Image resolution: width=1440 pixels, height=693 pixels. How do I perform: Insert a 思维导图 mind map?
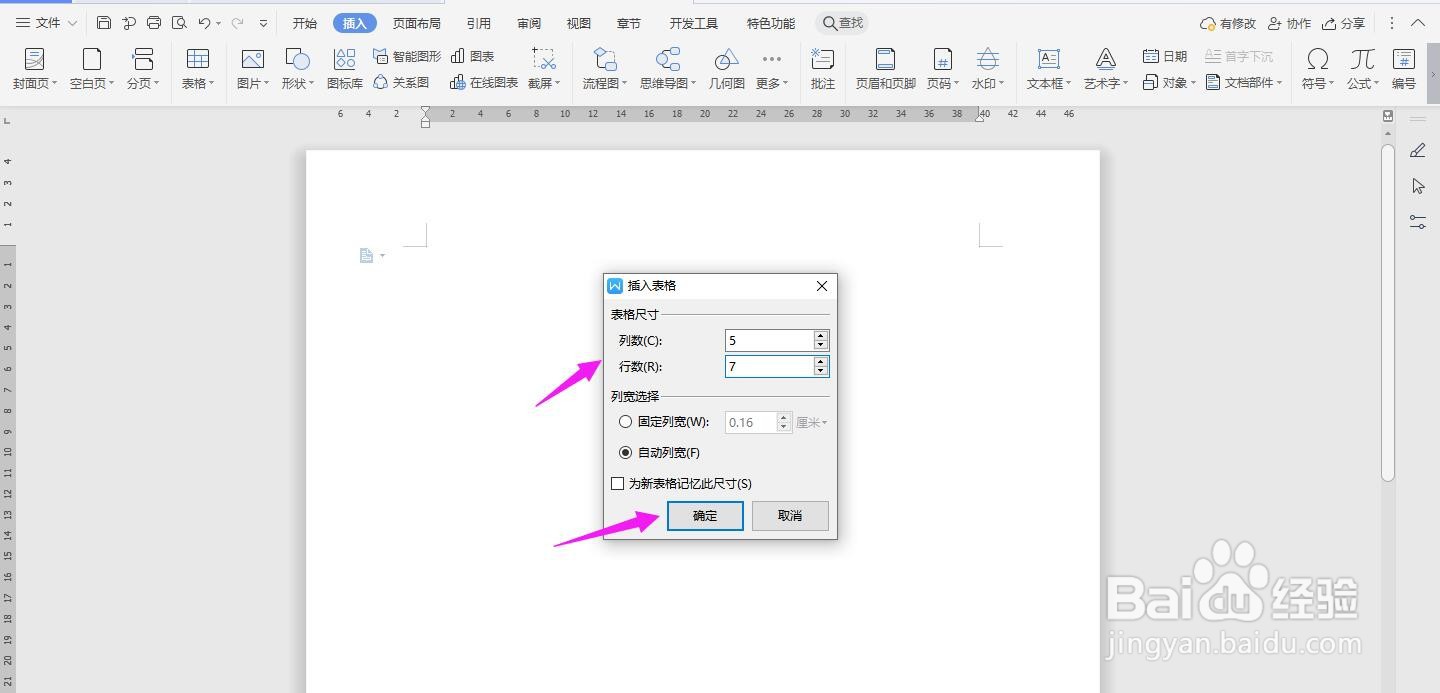(x=668, y=69)
